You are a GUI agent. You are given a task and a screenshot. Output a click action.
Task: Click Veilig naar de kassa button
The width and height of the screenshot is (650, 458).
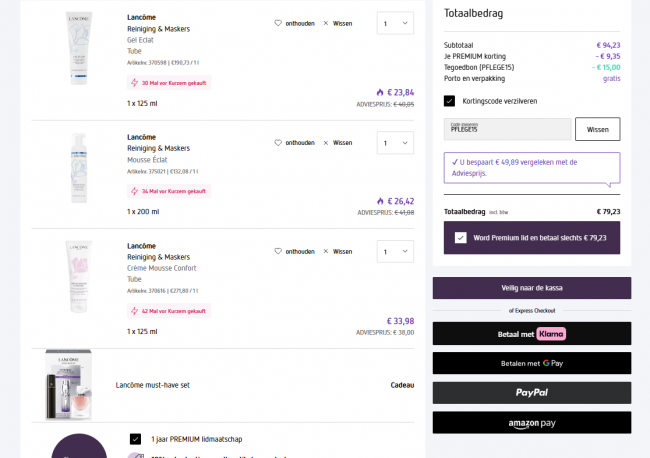tap(531, 288)
